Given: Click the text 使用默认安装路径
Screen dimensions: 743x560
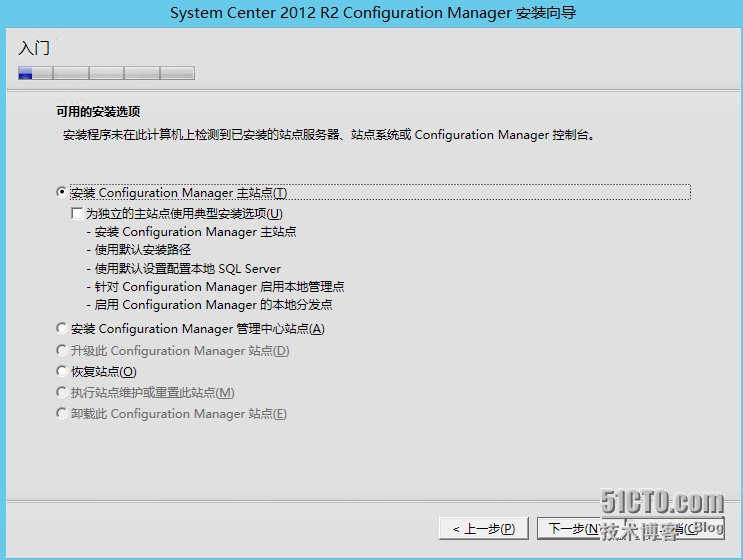Looking at the screenshot, I should [x=143, y=250].
